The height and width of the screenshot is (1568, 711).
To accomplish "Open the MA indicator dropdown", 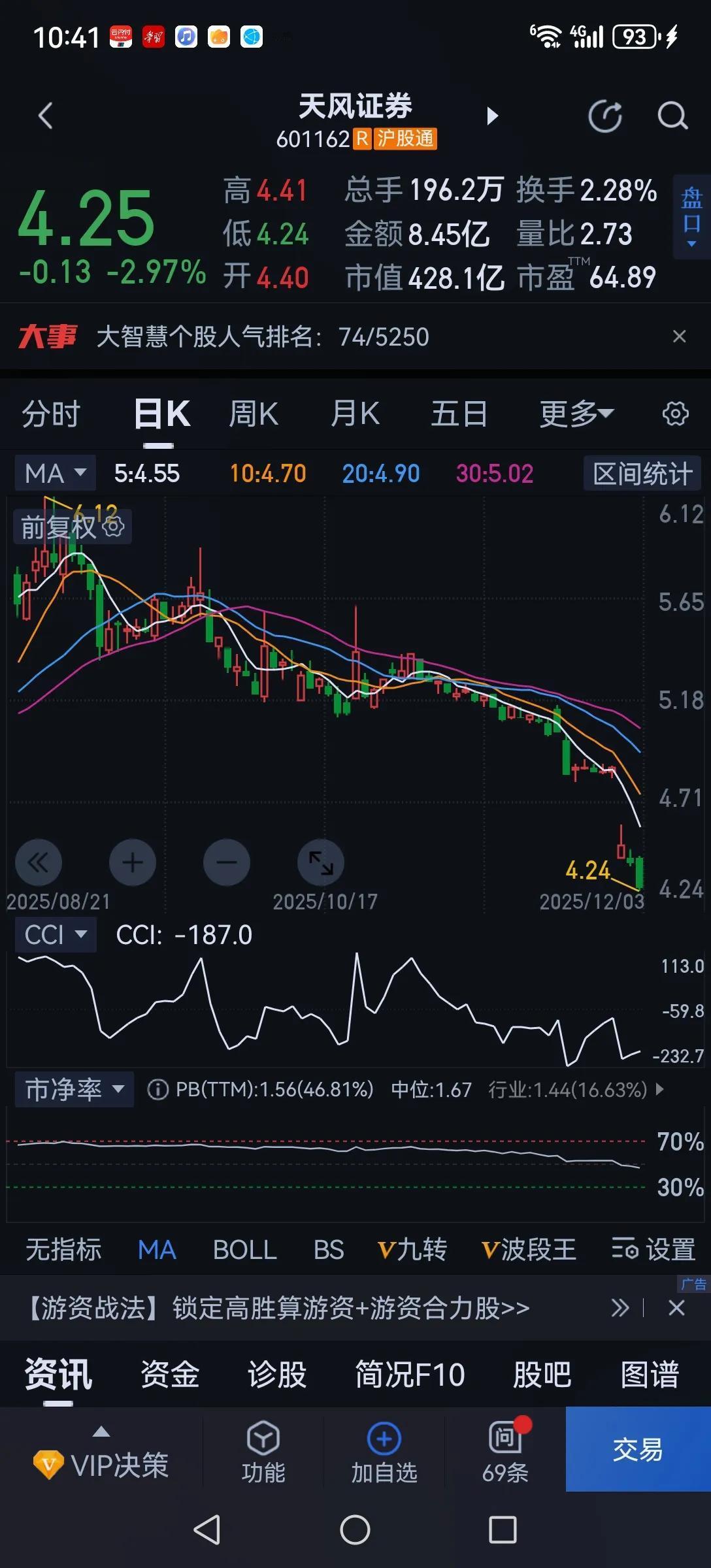I will 55,473.
